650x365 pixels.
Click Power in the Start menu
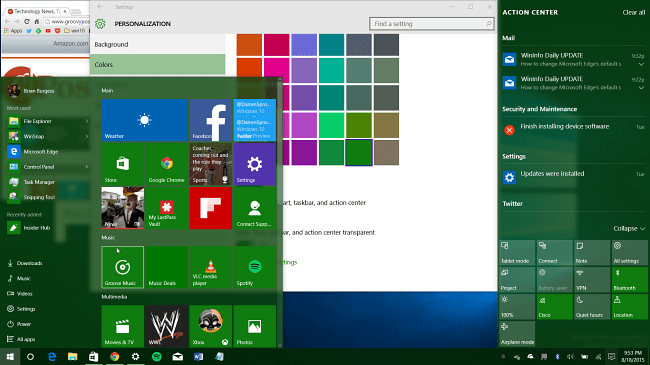[x=19, y=324]
